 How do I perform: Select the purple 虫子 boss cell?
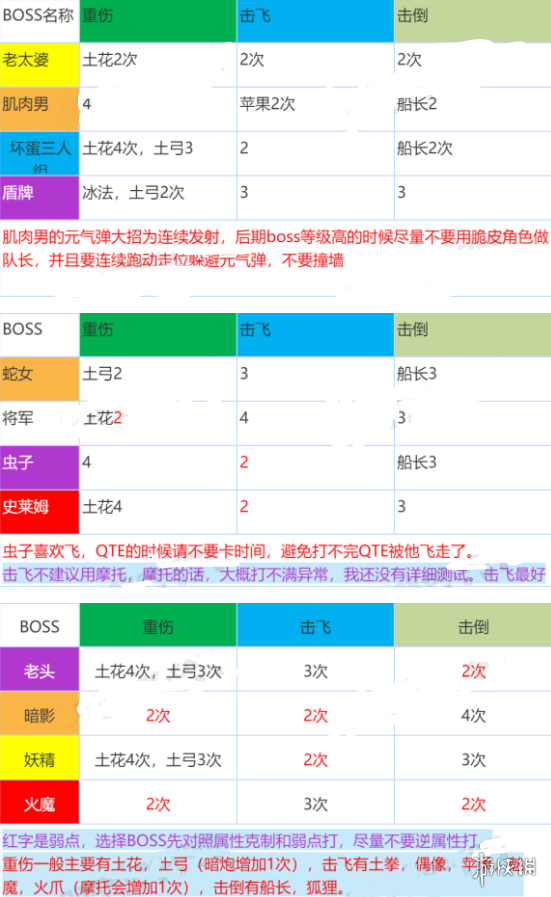point(39,467)
